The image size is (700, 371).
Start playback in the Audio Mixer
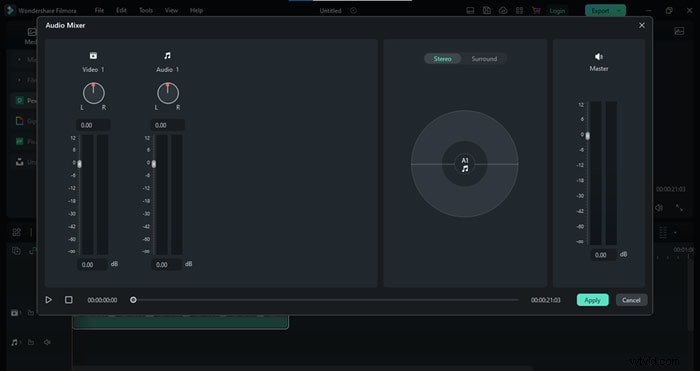49,300
